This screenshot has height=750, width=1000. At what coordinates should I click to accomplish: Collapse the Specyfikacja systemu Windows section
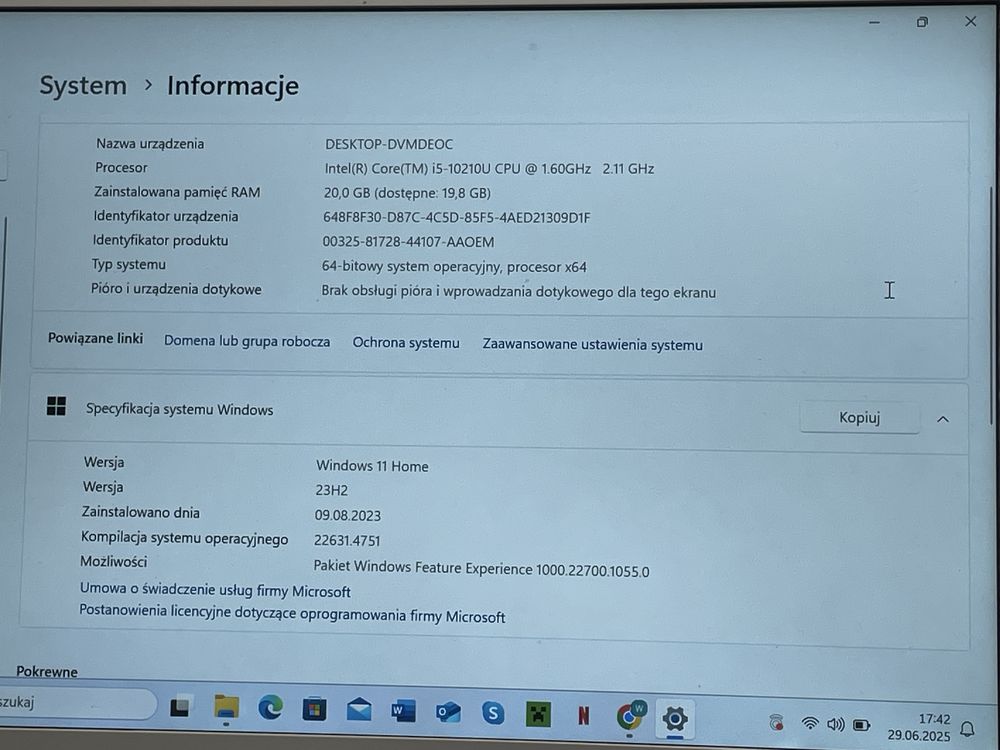click(943, 419)
